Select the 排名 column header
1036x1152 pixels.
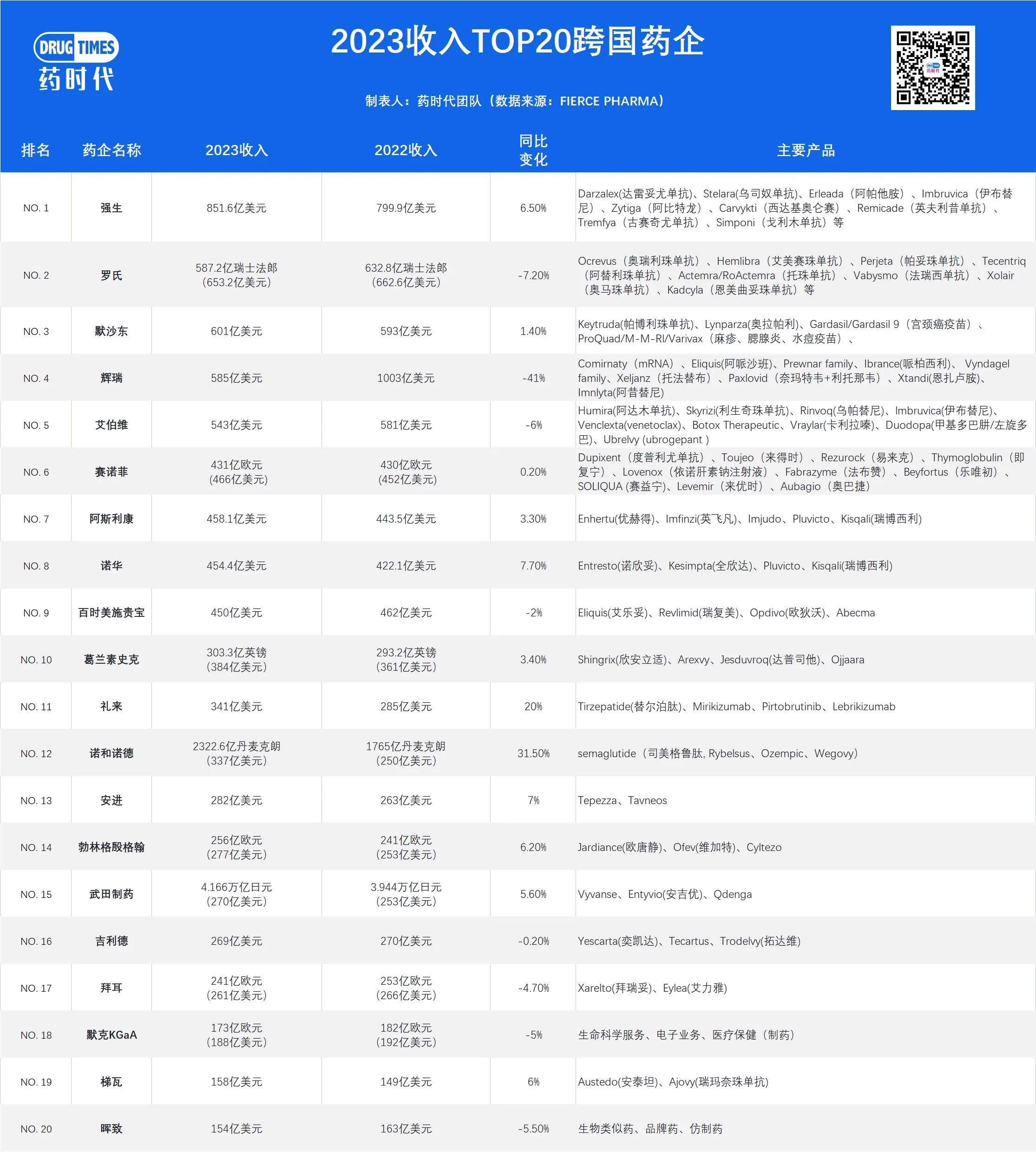35,150
